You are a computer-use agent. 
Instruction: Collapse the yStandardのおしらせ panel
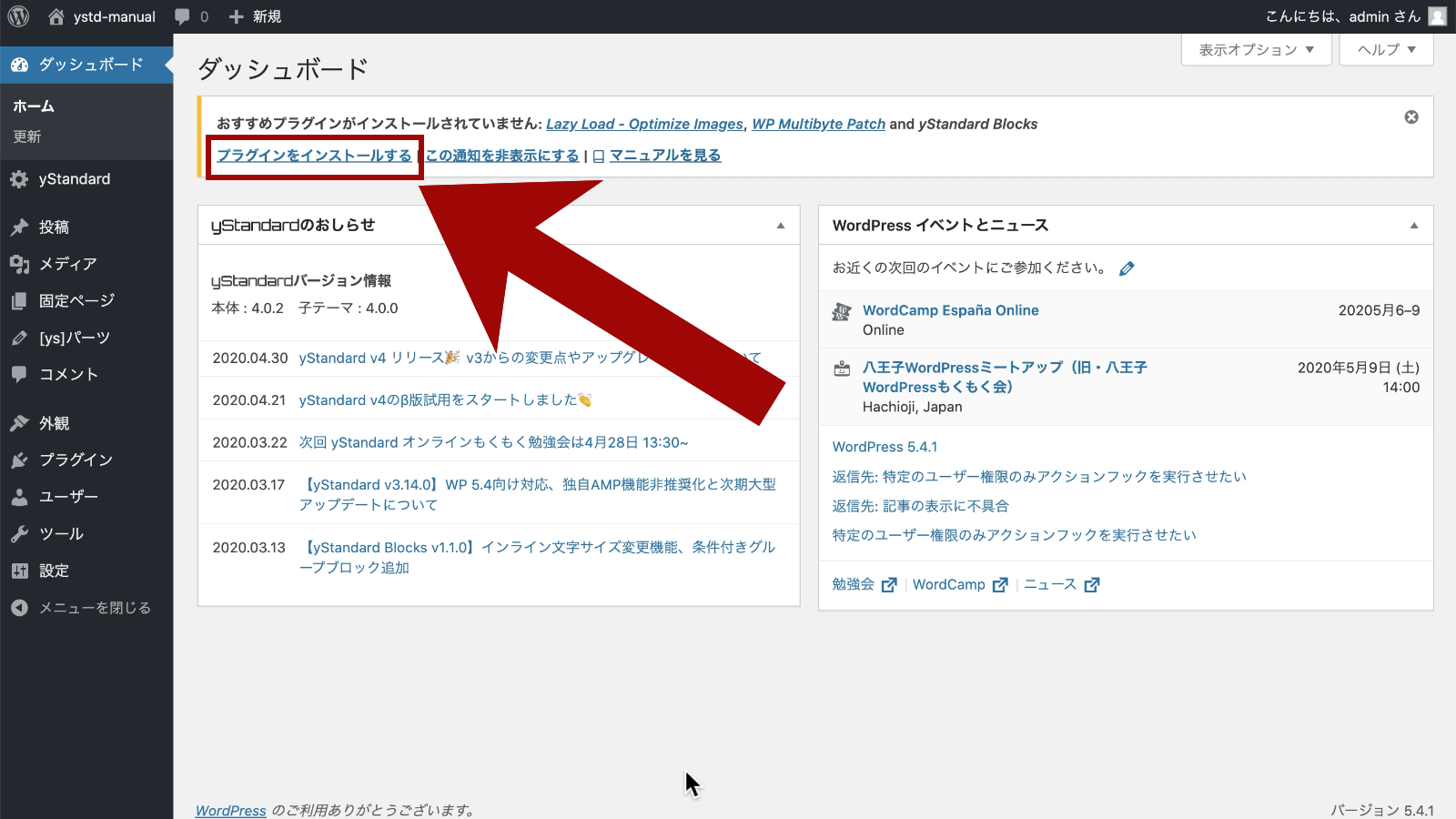781,226
